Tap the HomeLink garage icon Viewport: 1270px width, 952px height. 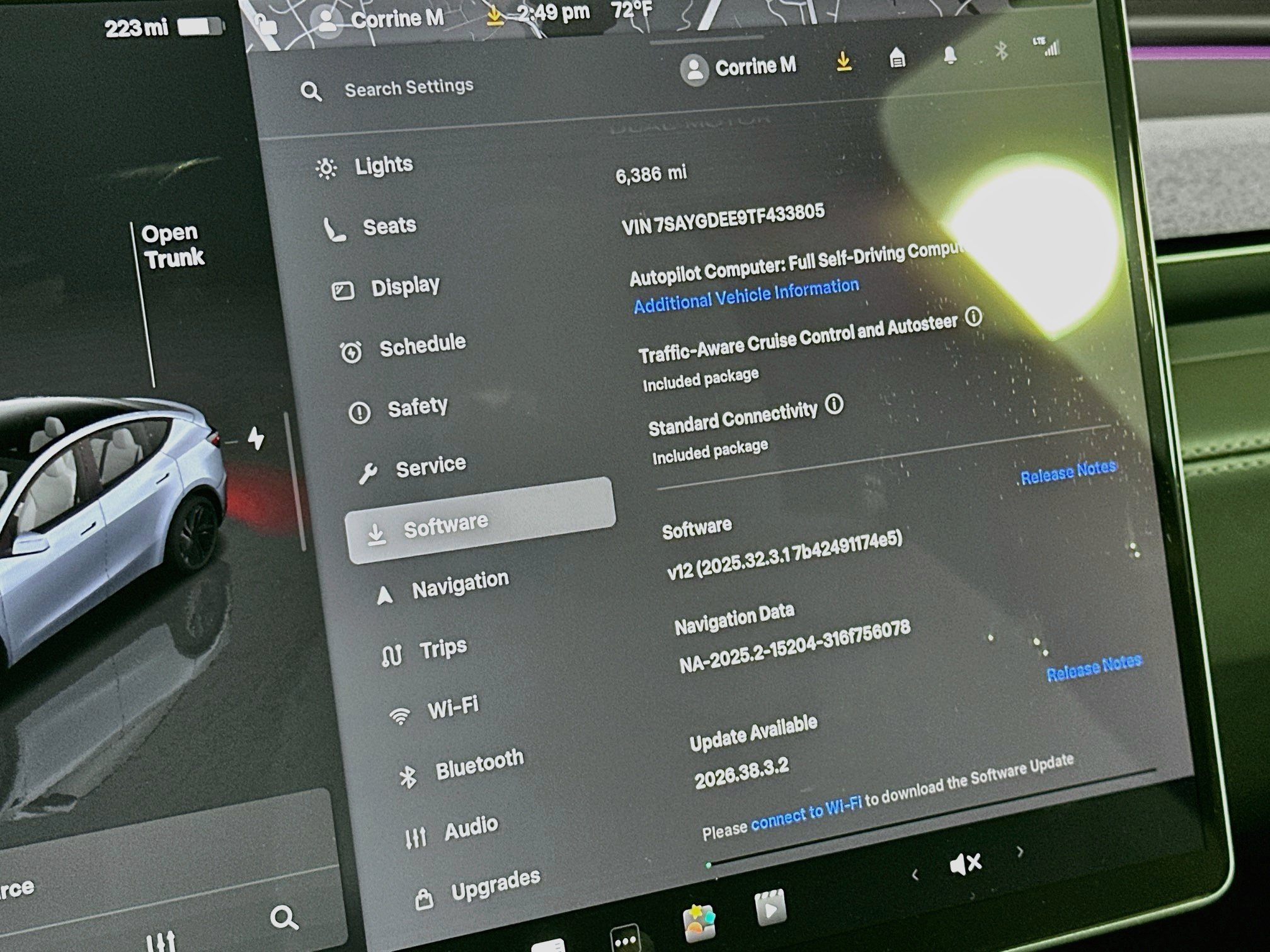pyautogui.click(x=897, y=59)
